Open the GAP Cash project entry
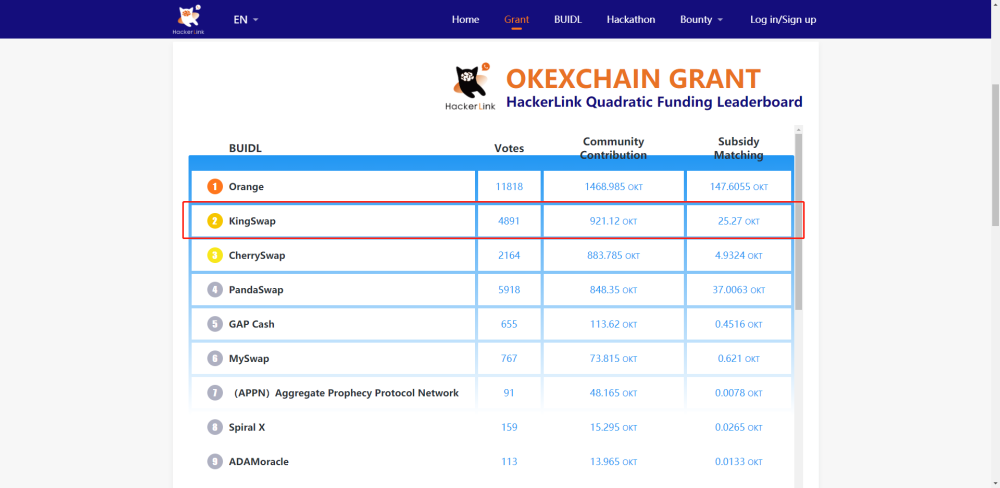 251,324
